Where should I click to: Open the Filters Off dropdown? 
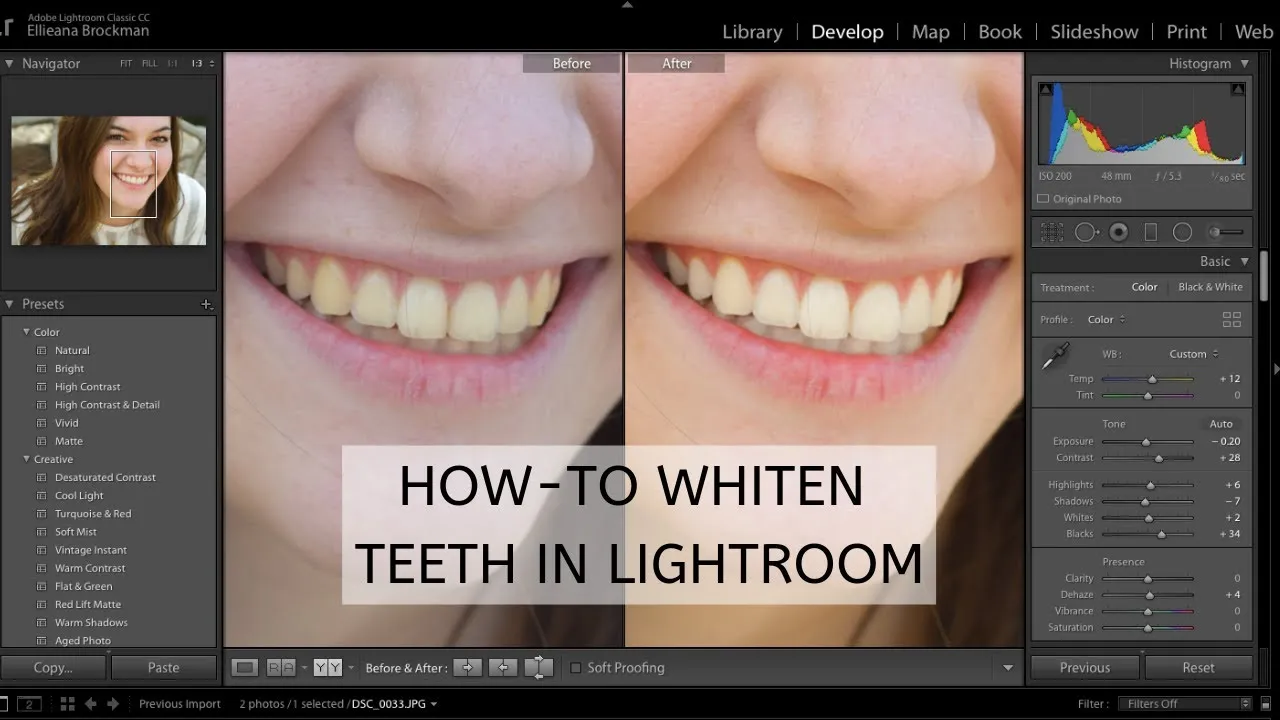click(x=1185, y=704)
